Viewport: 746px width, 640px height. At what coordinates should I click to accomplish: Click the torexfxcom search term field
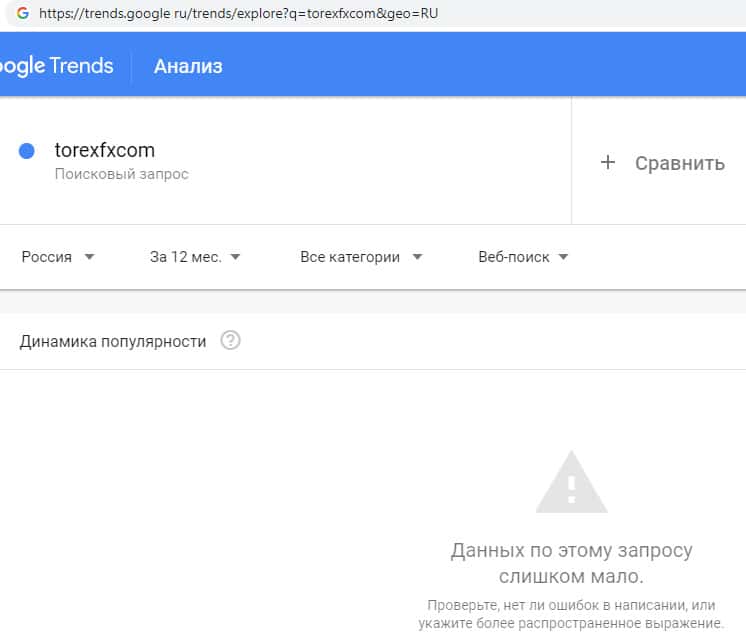(105, 151)
